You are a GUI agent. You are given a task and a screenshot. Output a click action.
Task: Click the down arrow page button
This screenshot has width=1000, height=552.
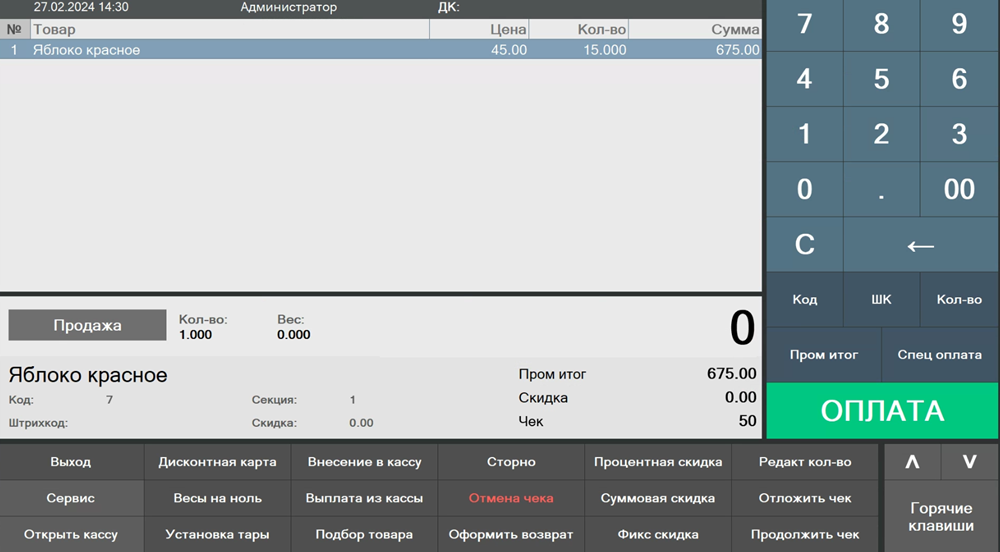tap(969, 461)
